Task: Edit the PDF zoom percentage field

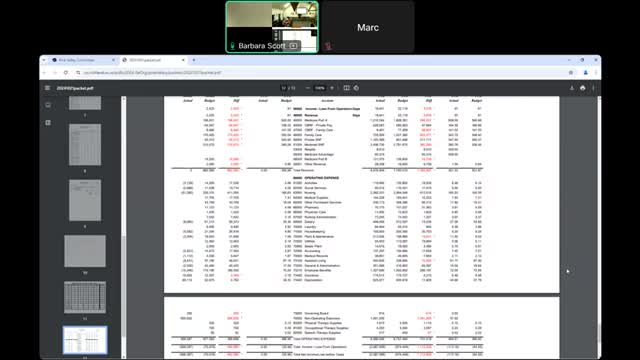Action: (x=320, y=88)
